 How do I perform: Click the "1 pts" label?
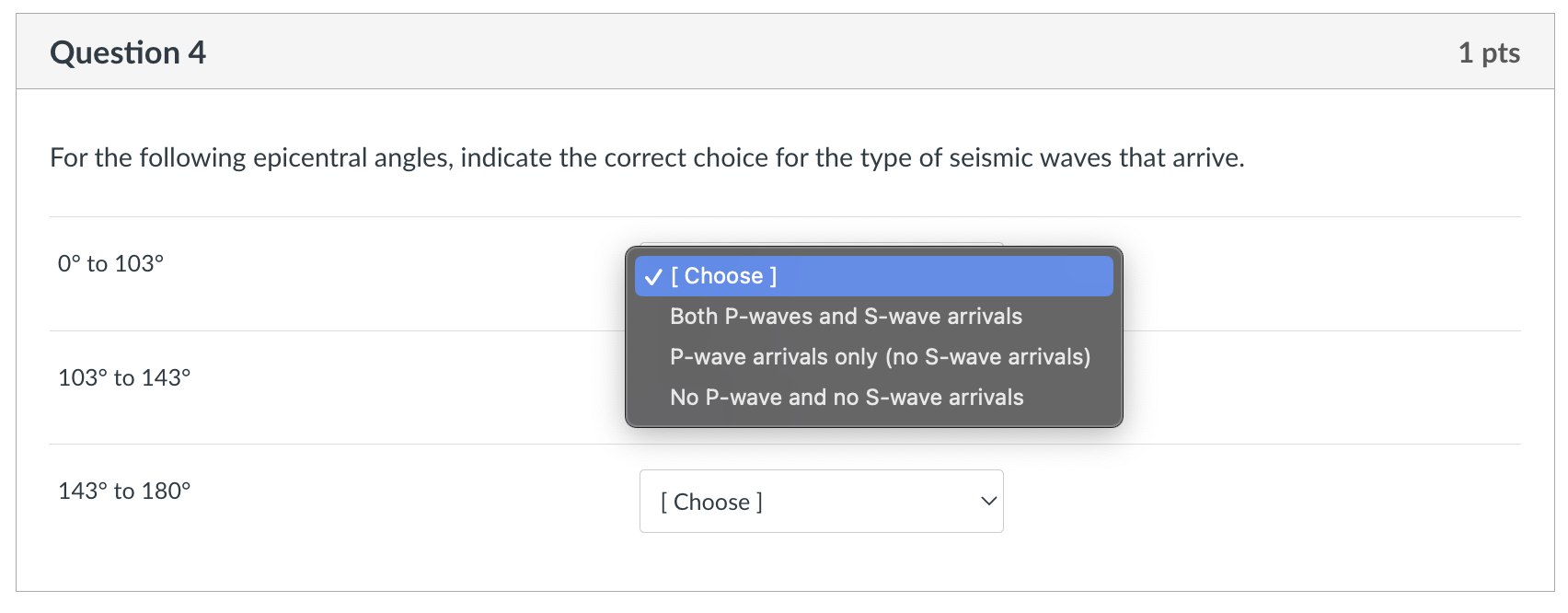[x=1490, y=52]
